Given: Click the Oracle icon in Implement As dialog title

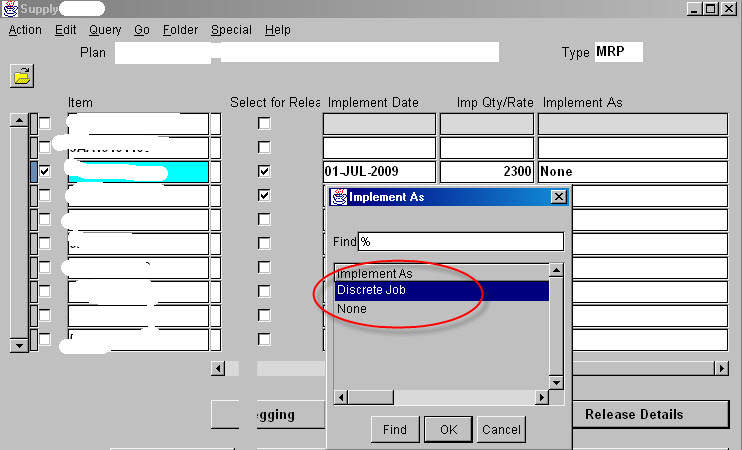Looking at the screenshot, I should (x=338, y=197).
